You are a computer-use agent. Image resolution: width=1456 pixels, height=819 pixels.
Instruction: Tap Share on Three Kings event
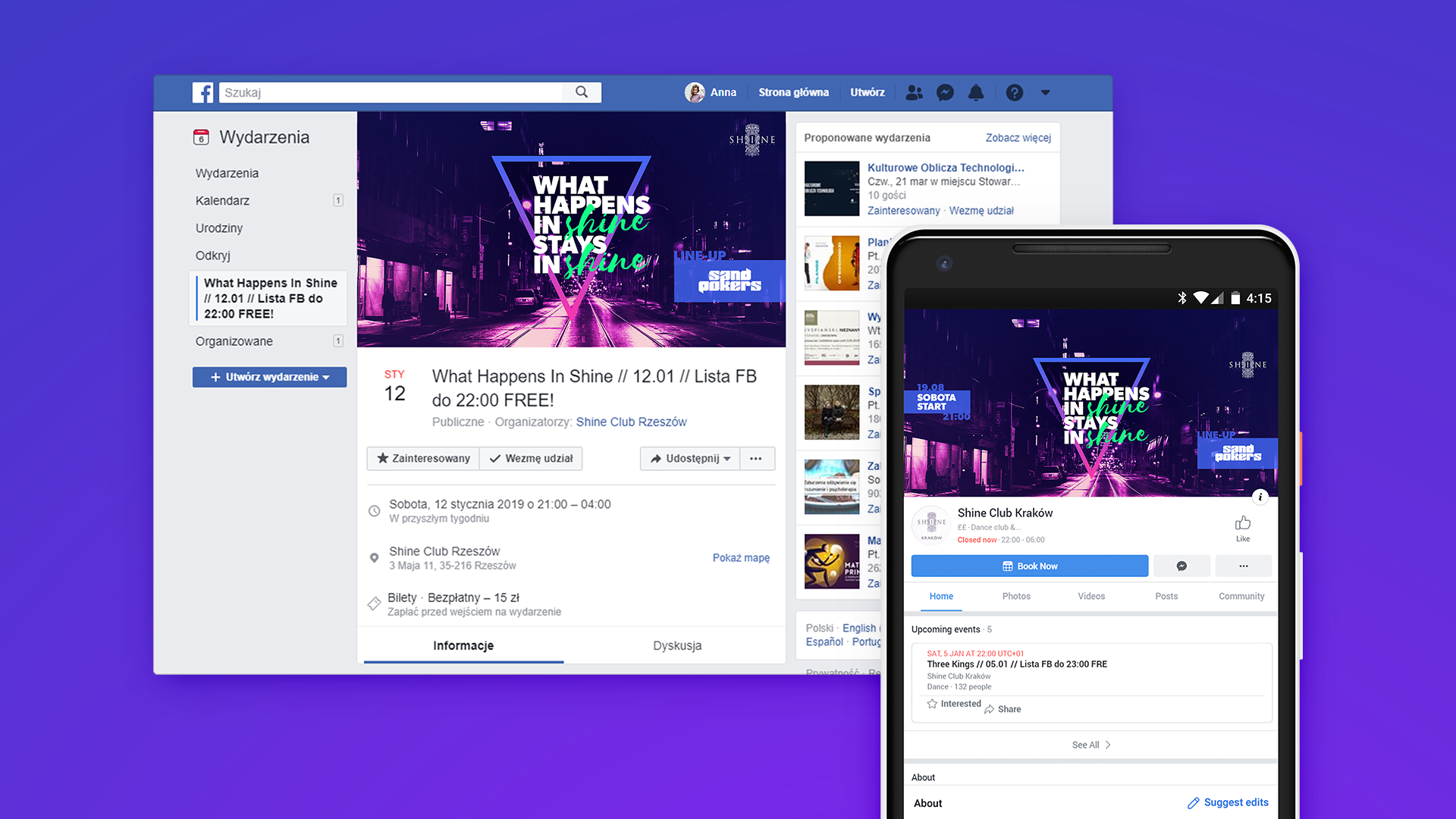pos(1003,709)
